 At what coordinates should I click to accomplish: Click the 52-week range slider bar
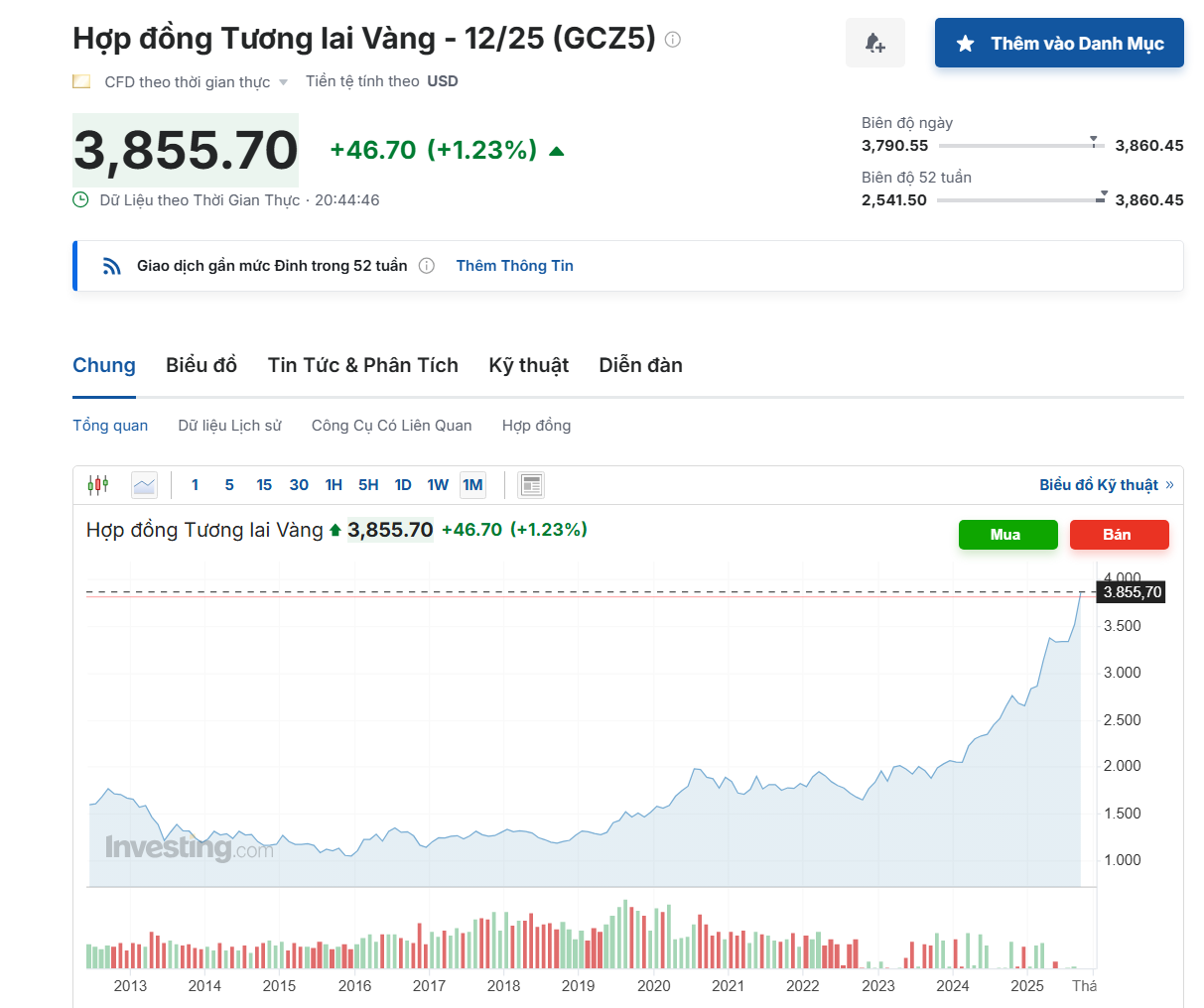pyautogui.click(x=1020, y=200)
